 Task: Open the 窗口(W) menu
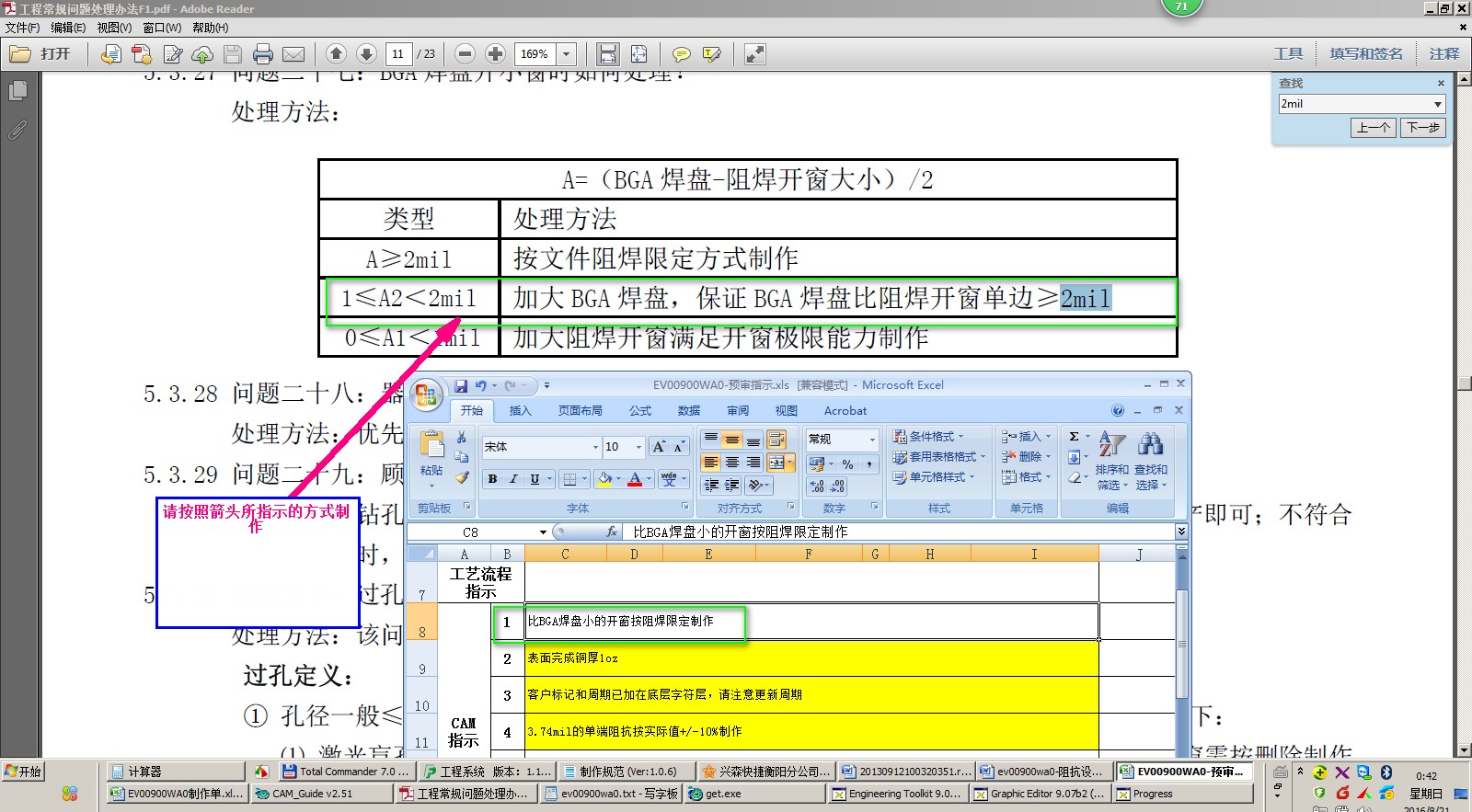tap(162, 28)
